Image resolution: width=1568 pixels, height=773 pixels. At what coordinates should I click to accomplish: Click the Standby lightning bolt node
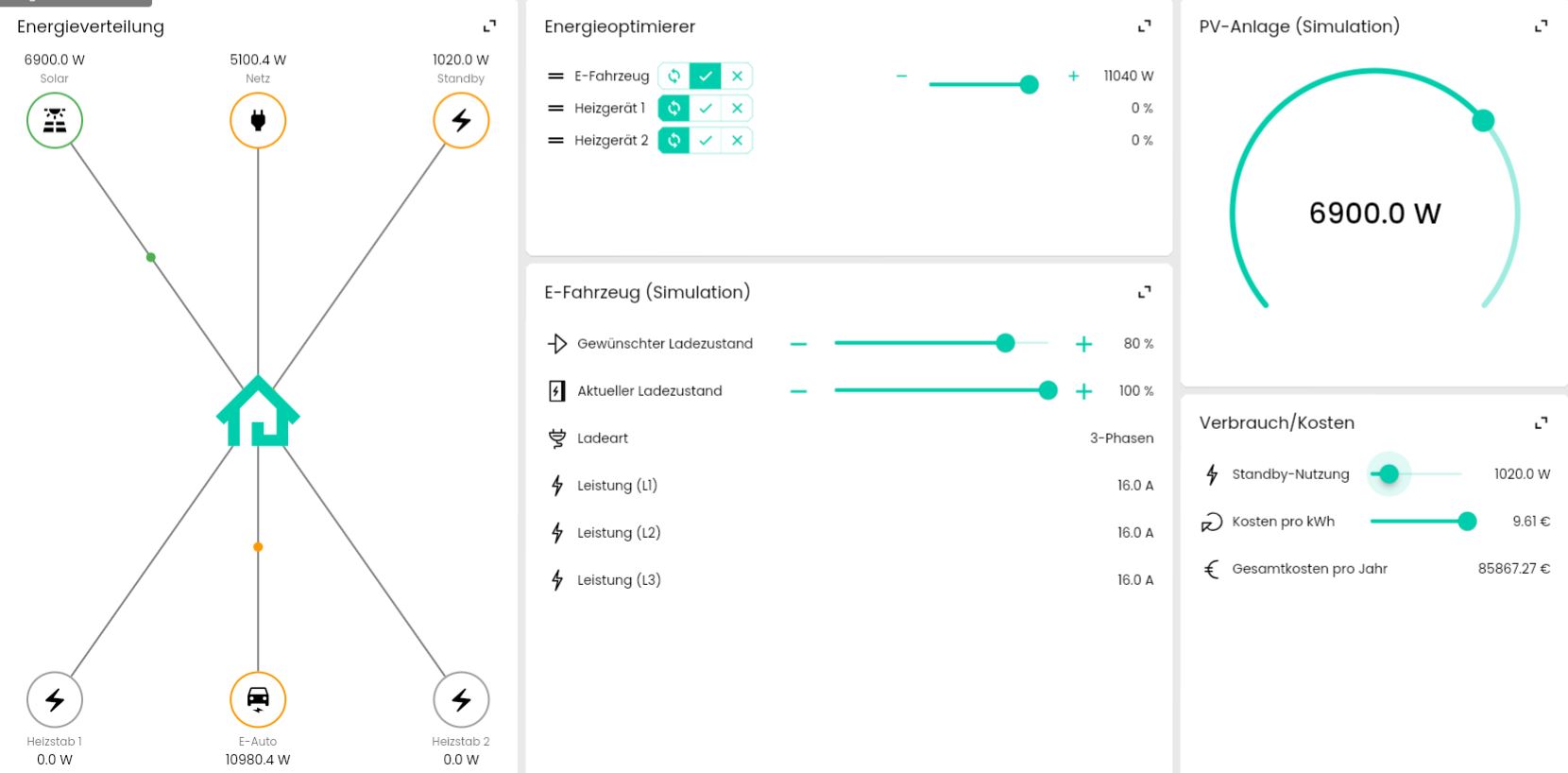[x=461, y=121]
